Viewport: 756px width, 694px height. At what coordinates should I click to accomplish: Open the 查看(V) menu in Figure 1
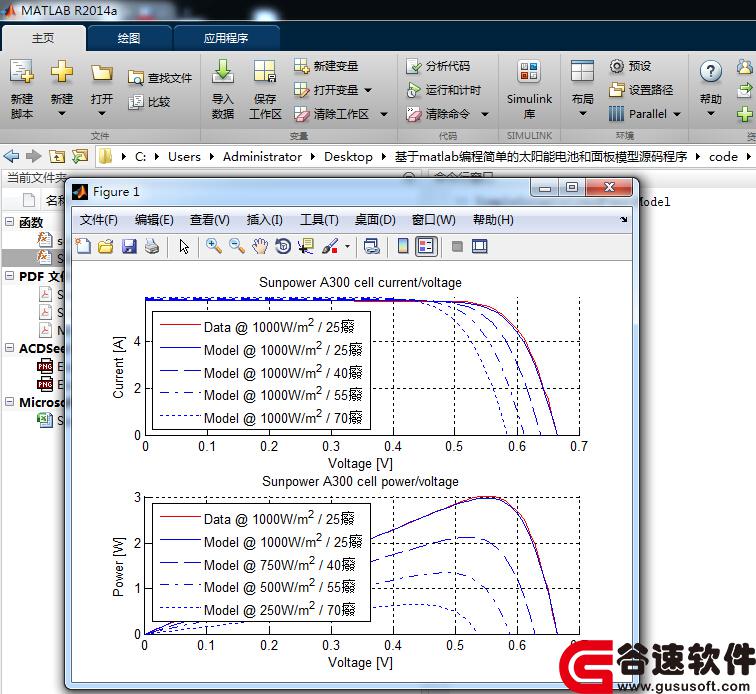pyautogui.click(x=210, y=220)
